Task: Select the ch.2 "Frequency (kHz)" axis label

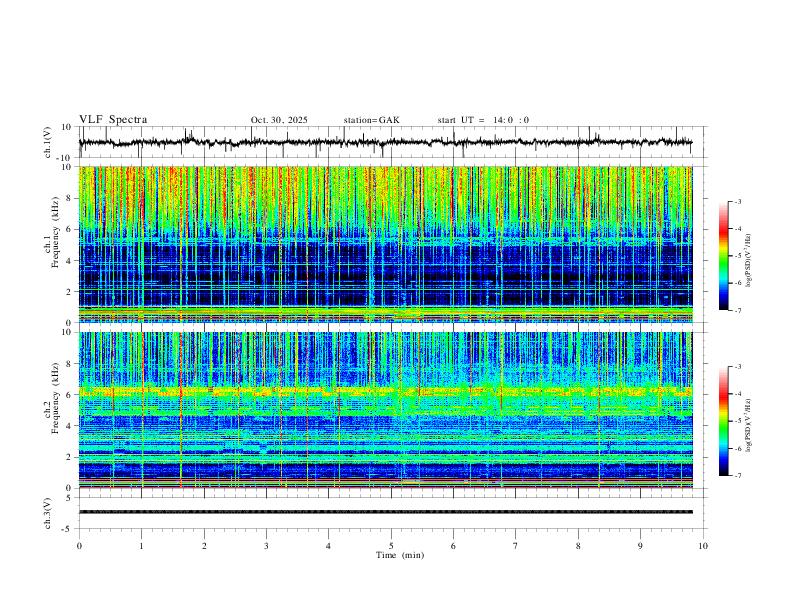Action: (56, 398)
